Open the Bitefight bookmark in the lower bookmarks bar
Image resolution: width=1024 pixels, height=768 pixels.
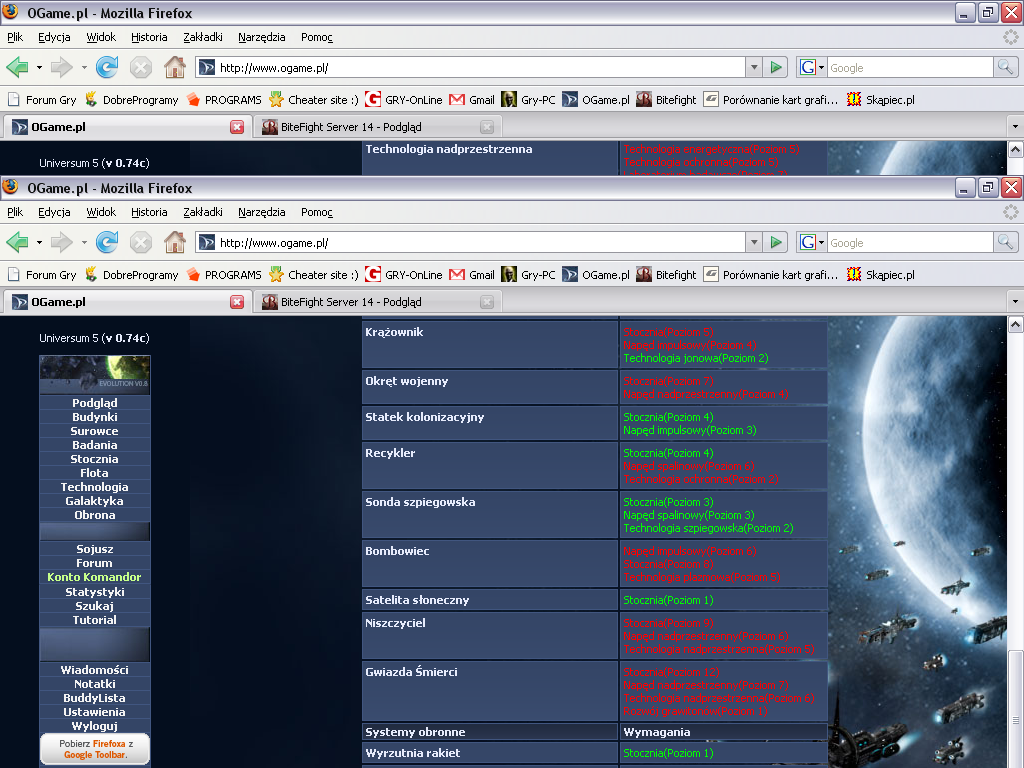666,275
